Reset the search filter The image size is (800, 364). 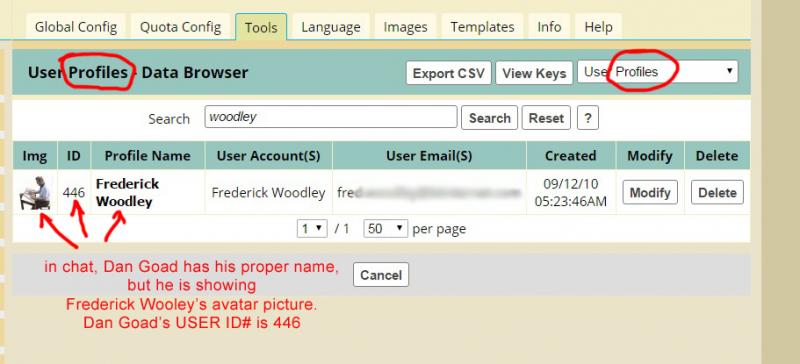click(546, 118)
